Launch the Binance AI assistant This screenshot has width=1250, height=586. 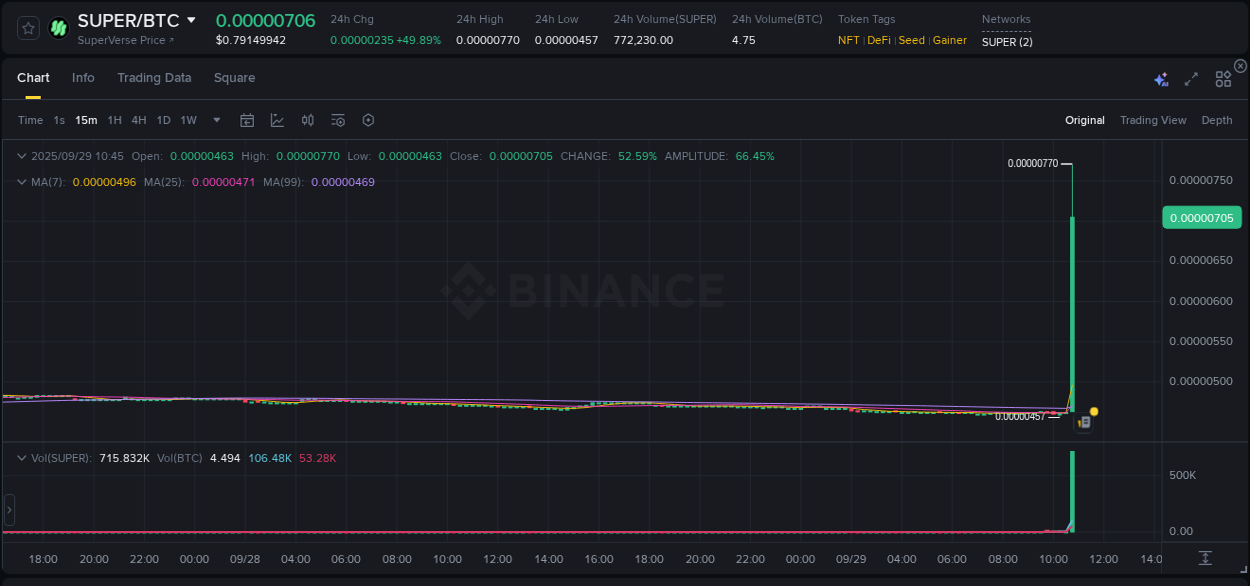click(x=1160, y=77)
